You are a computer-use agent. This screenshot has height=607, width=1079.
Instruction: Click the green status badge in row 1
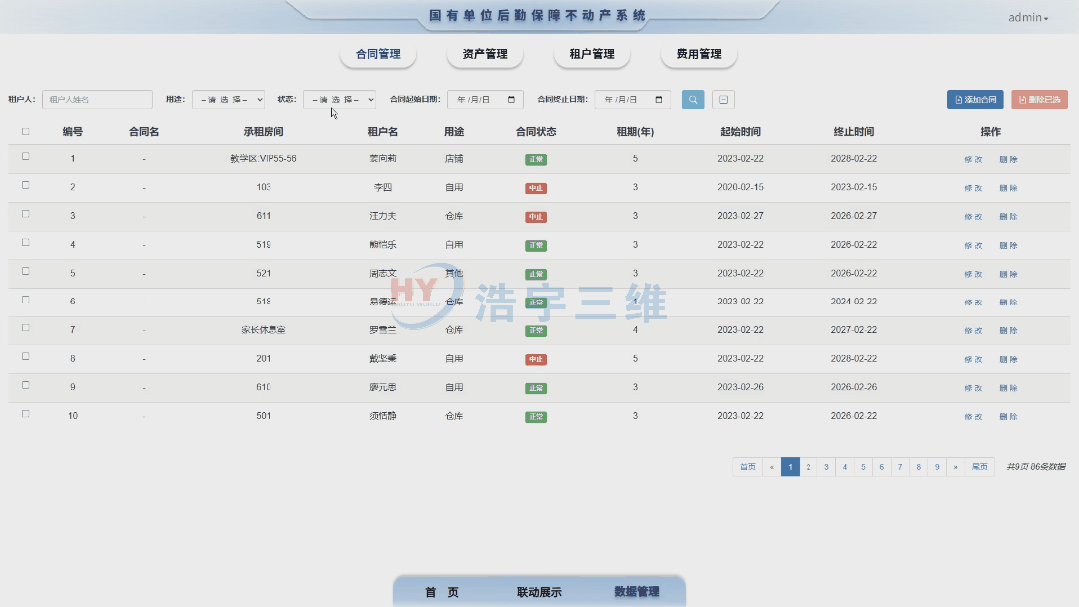tap(536, 160)
